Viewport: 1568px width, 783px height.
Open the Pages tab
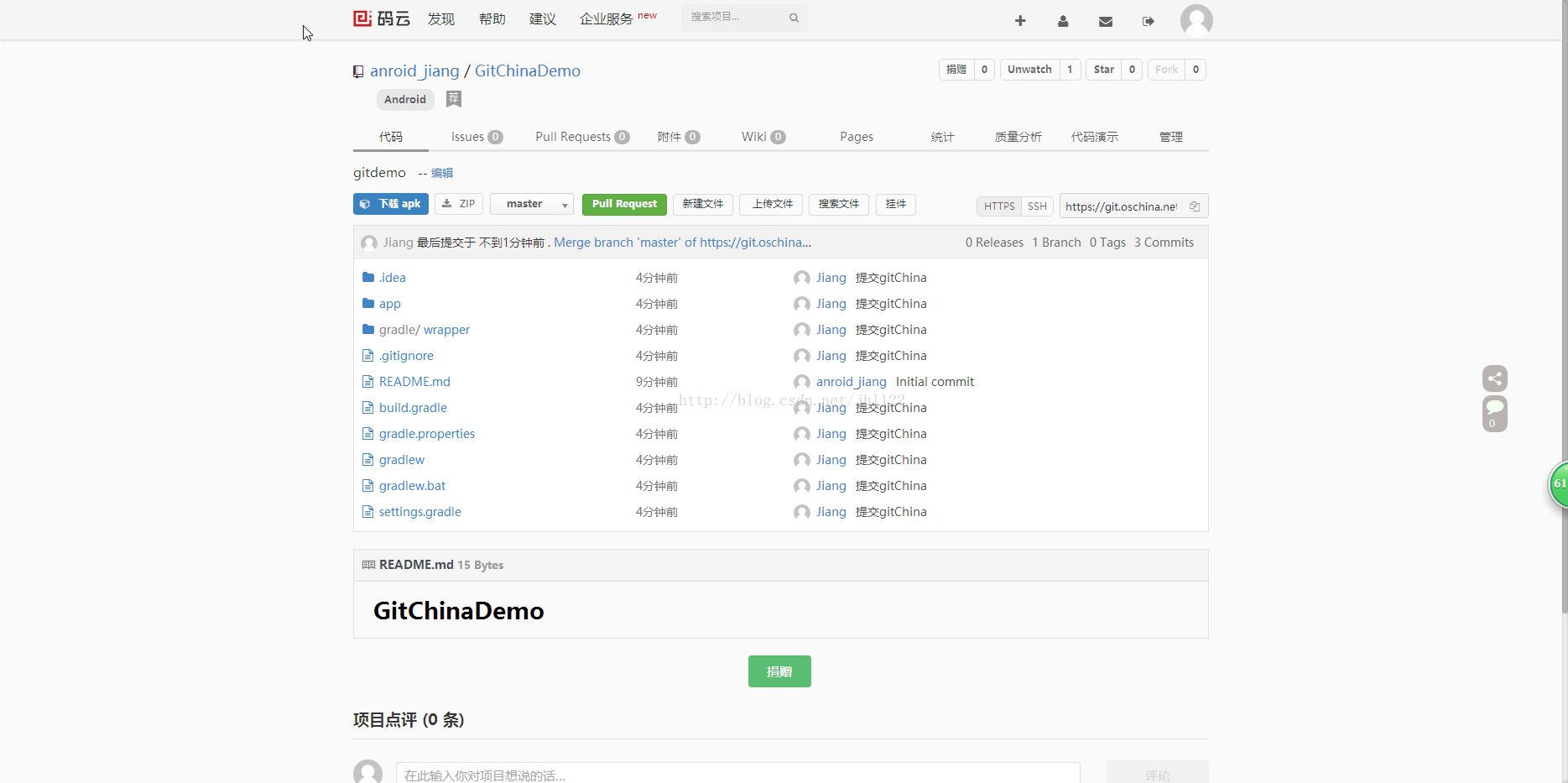(x=857, y=137)
